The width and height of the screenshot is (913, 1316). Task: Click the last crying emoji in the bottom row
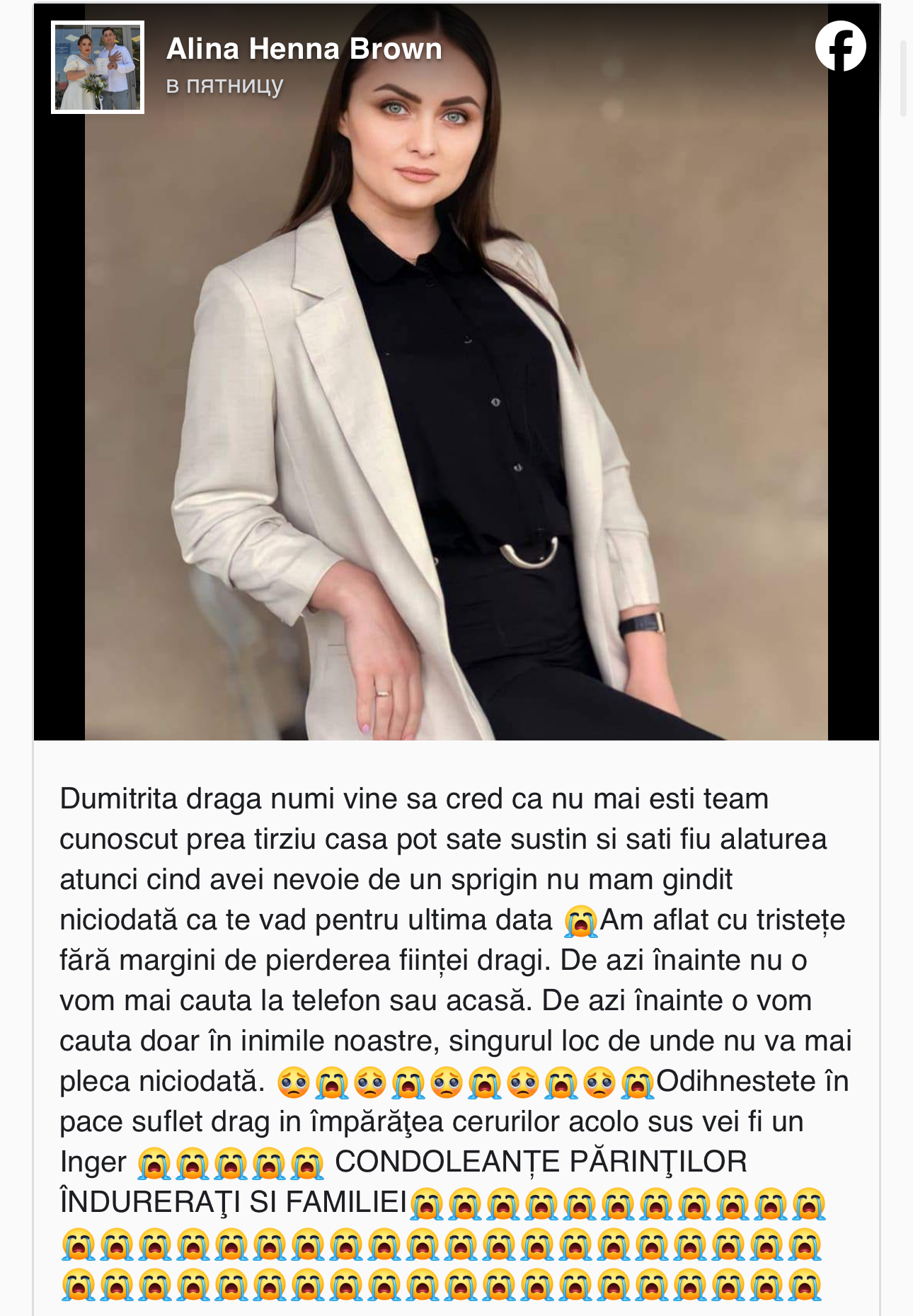[805, 1284]
